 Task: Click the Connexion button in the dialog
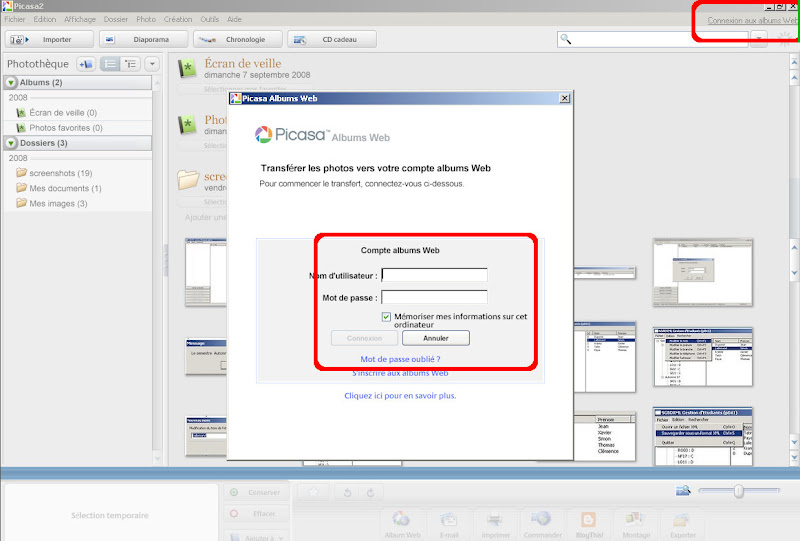click(x=364, y=338)
